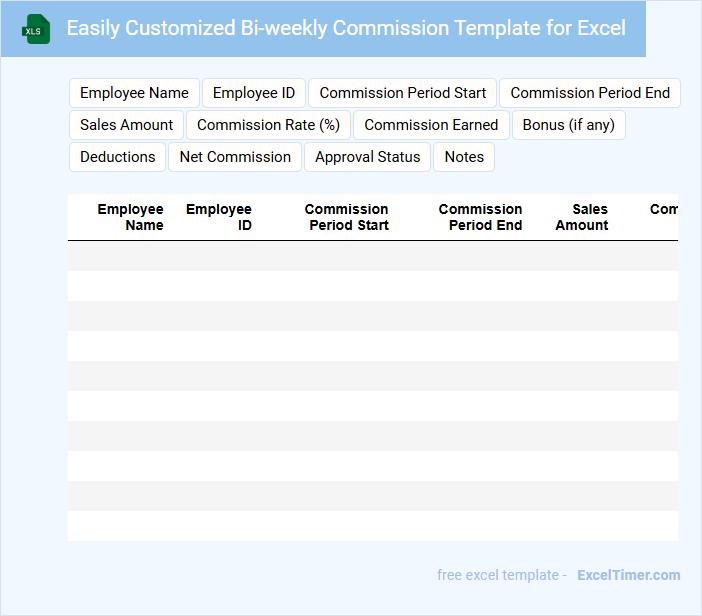Screen dimensions: 702x616
Task: Choose the Net Commission tag
Action: point(235,157)
